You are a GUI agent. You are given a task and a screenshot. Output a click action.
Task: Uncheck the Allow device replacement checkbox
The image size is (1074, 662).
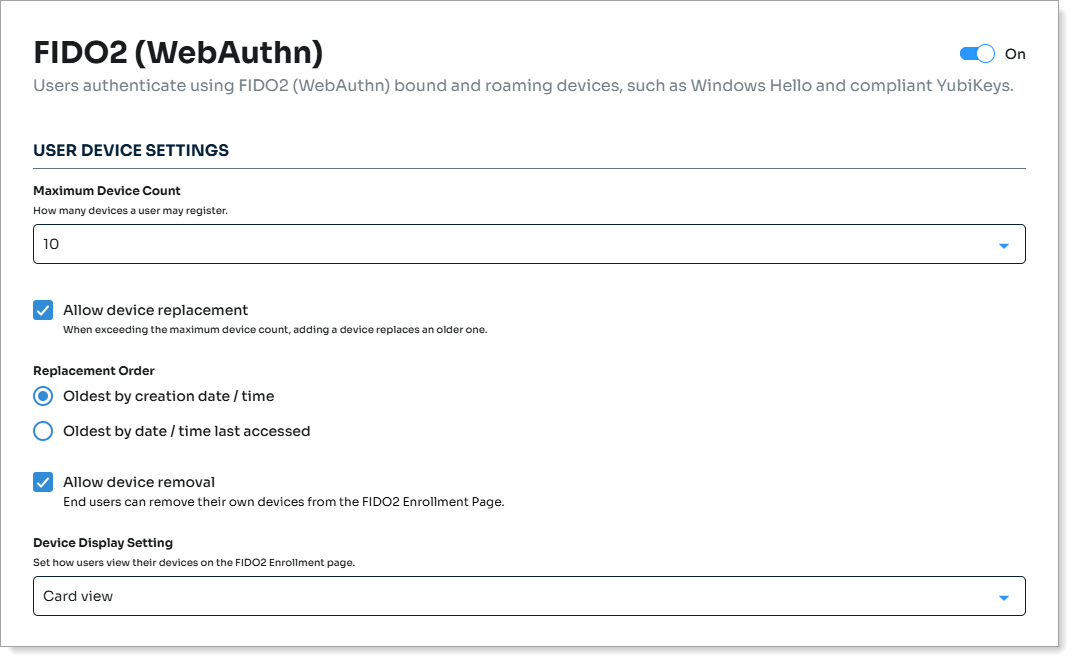click(43, 310)
